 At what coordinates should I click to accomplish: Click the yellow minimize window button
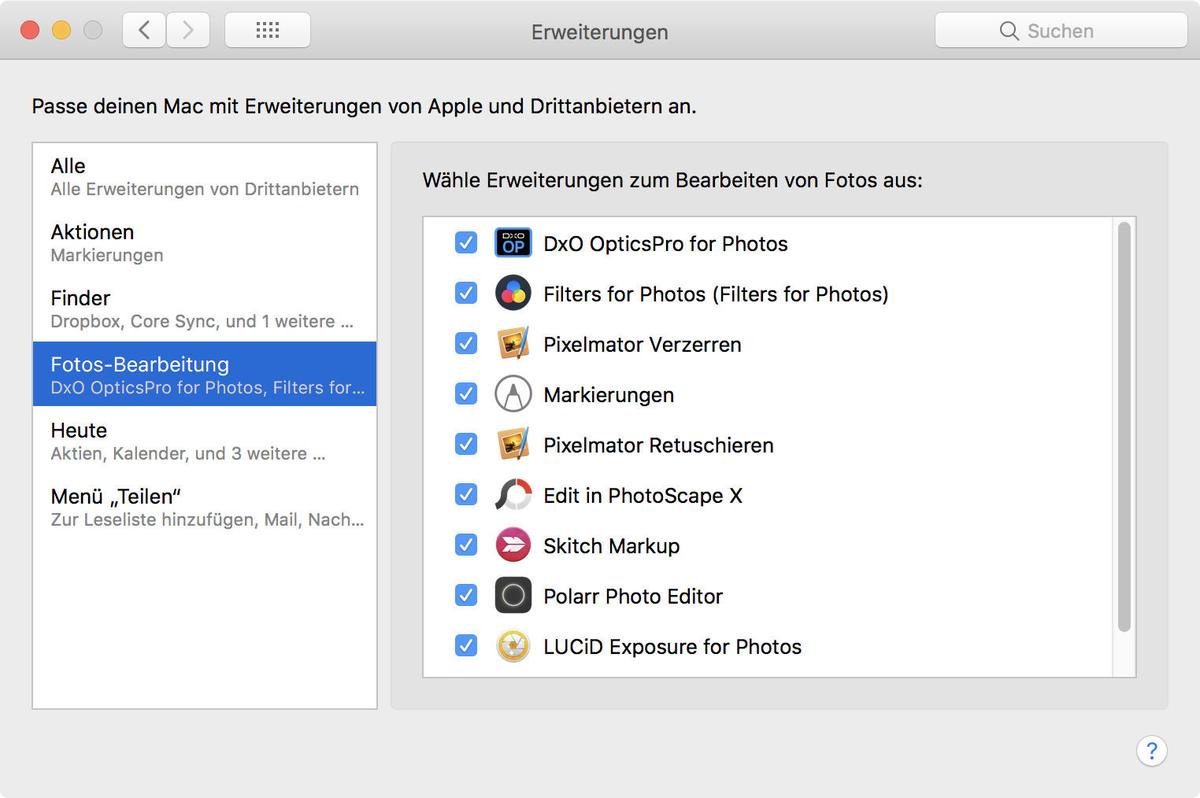pyautogui.click(x=61, y=30)
